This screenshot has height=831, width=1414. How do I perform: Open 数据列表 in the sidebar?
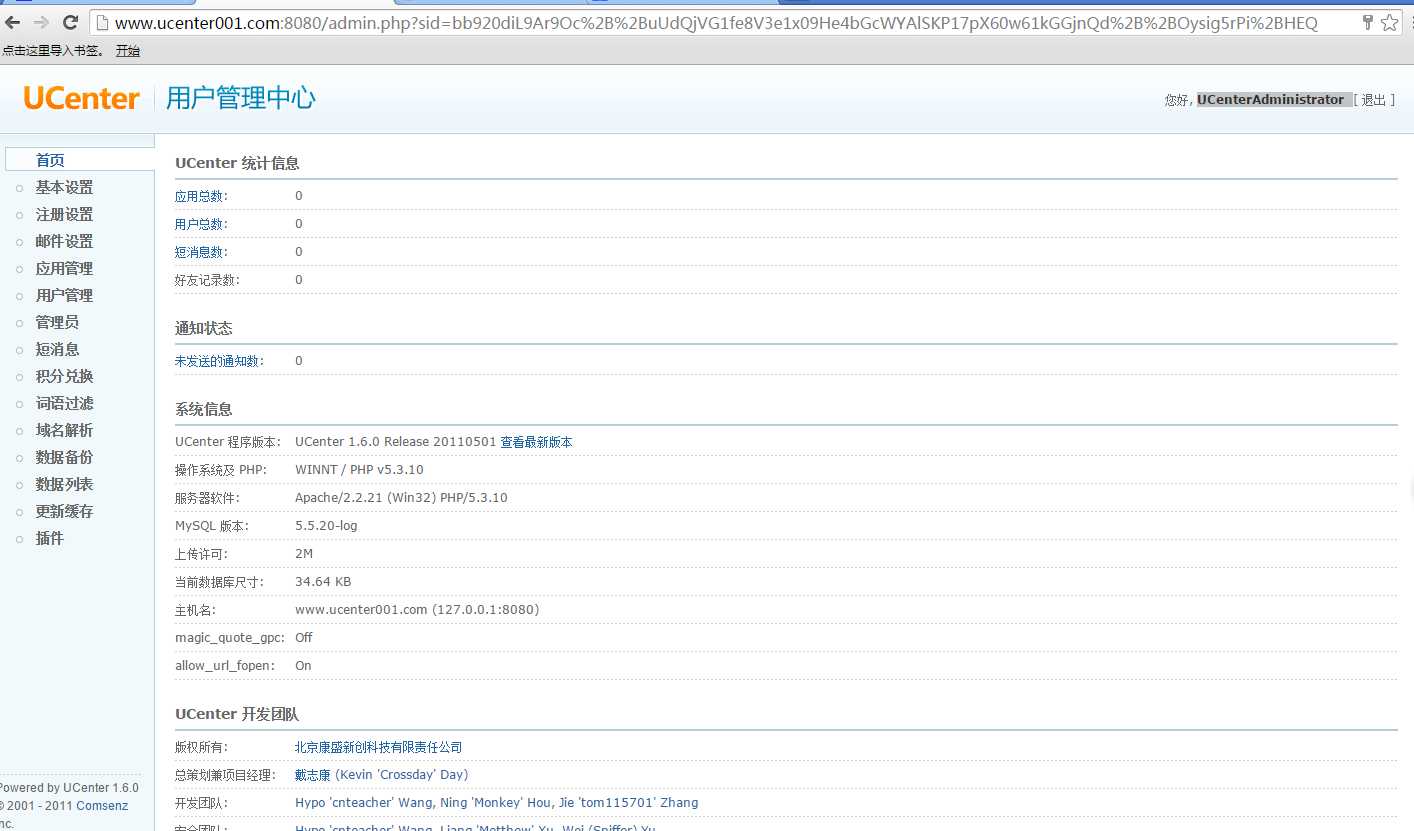point(64,484)
